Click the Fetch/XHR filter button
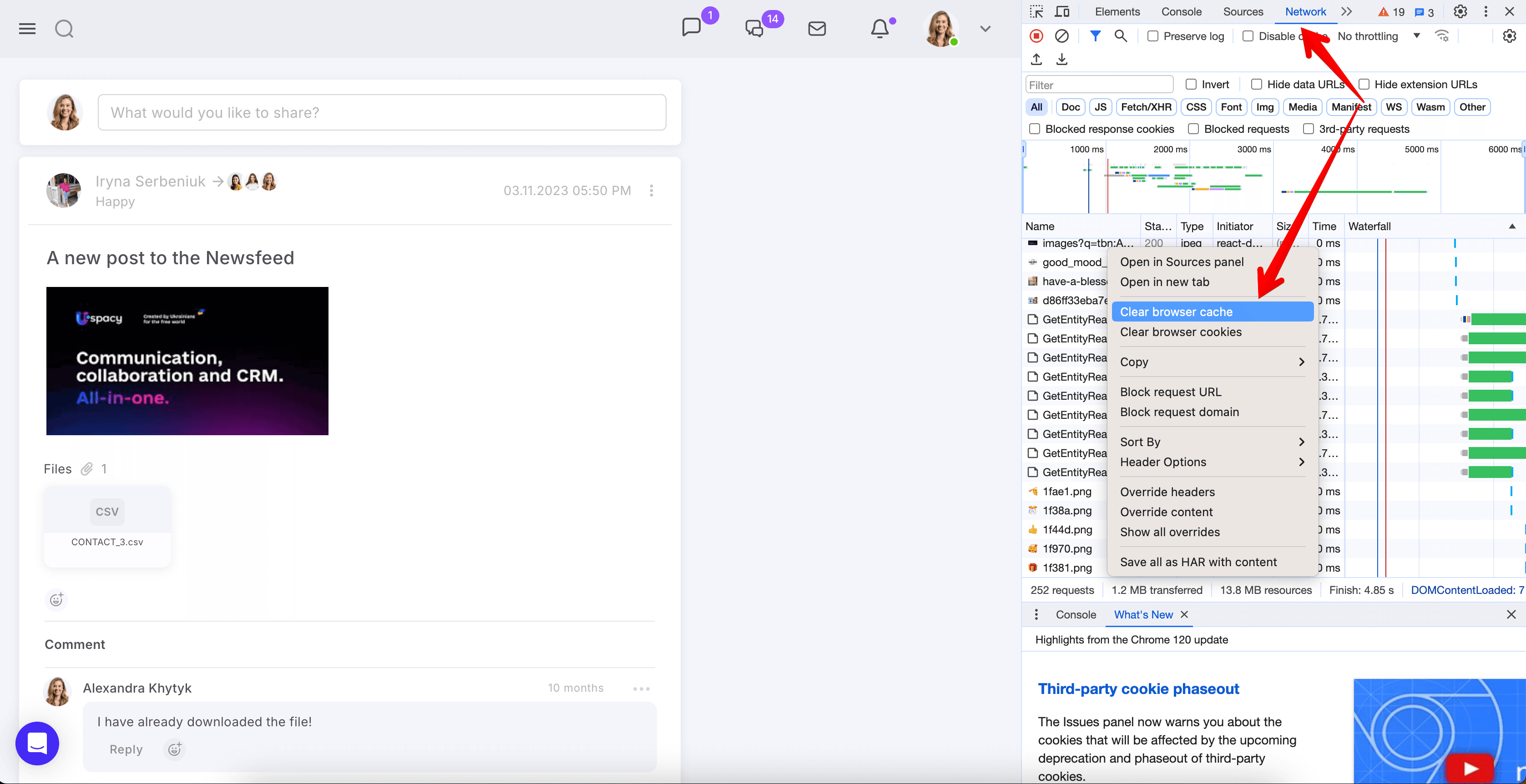 pyautogui.click(x=1146, y=107)
